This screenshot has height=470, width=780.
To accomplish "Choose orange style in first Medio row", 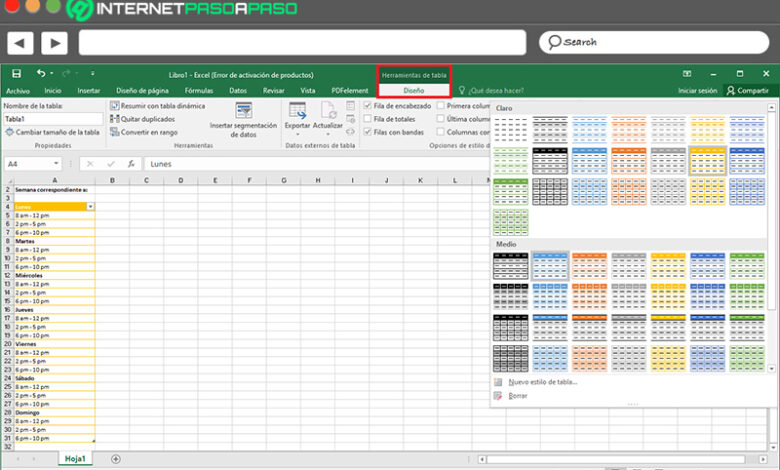I will (589, 266).
